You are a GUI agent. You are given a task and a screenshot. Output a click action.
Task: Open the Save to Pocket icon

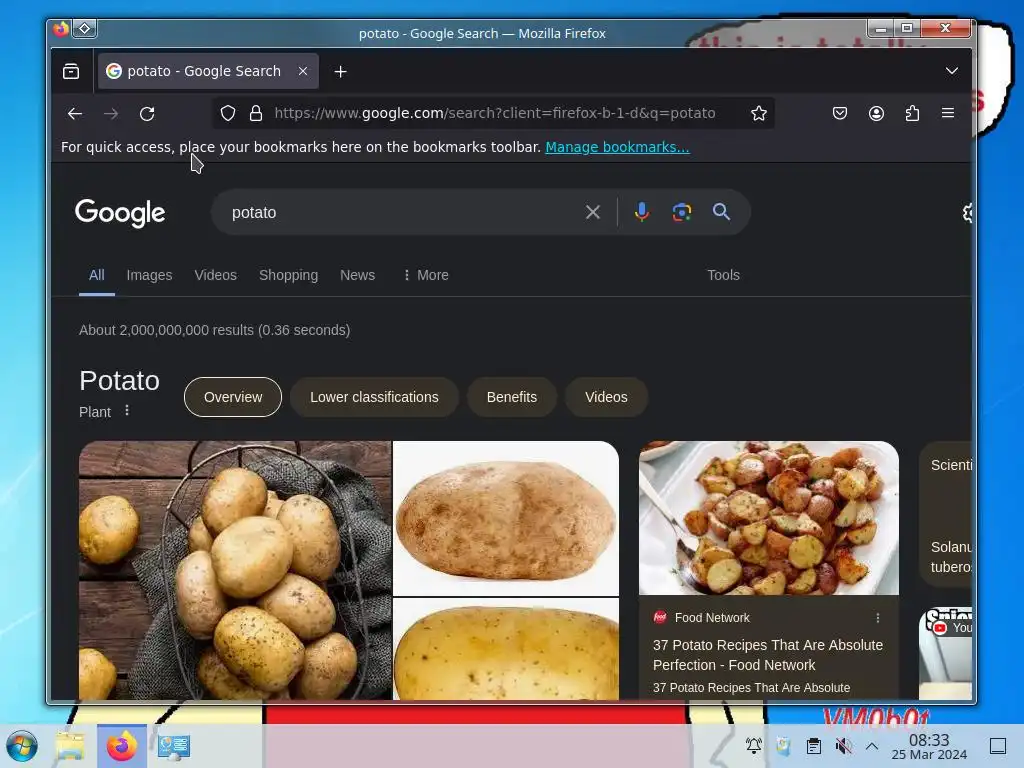[840, 114]
